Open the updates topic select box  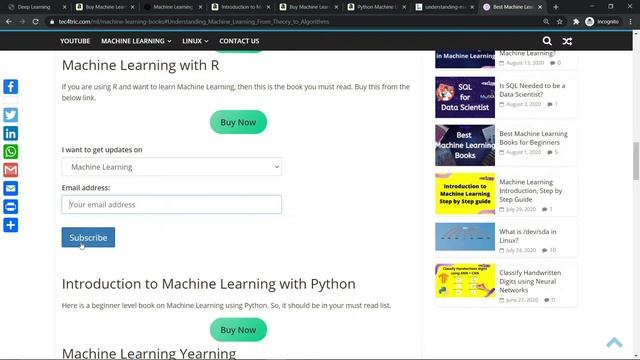tap(171, 167)
